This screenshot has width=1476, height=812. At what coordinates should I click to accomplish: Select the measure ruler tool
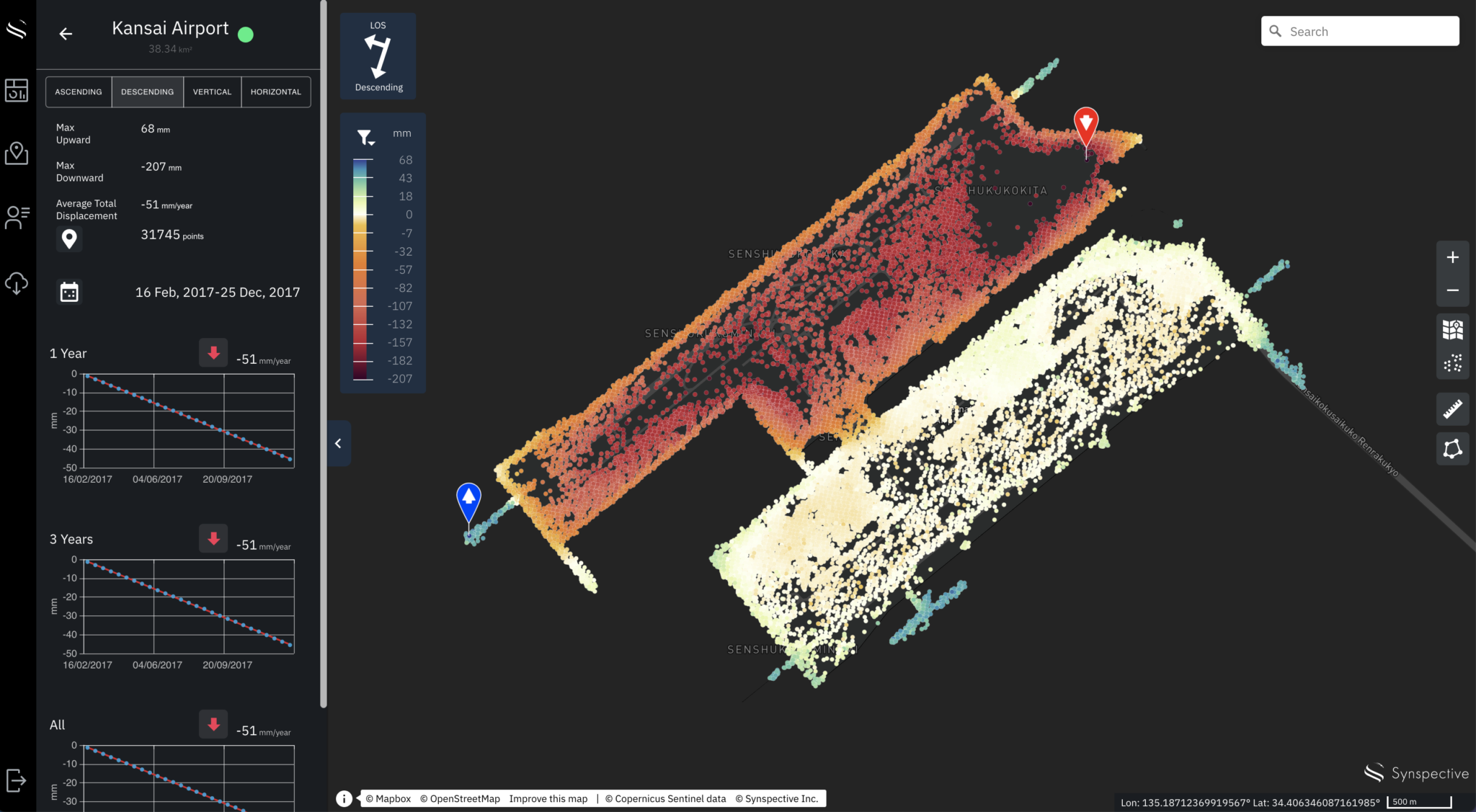pos(1452,409)
